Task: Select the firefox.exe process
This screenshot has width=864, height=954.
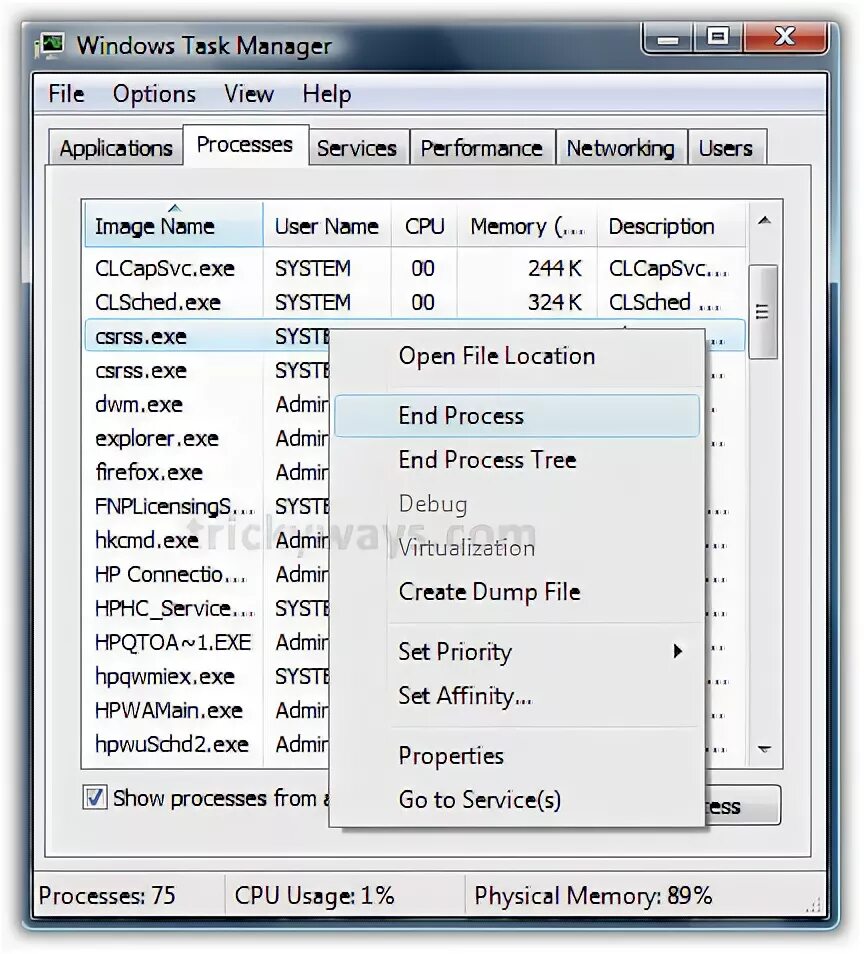Action: click(207, 472)
